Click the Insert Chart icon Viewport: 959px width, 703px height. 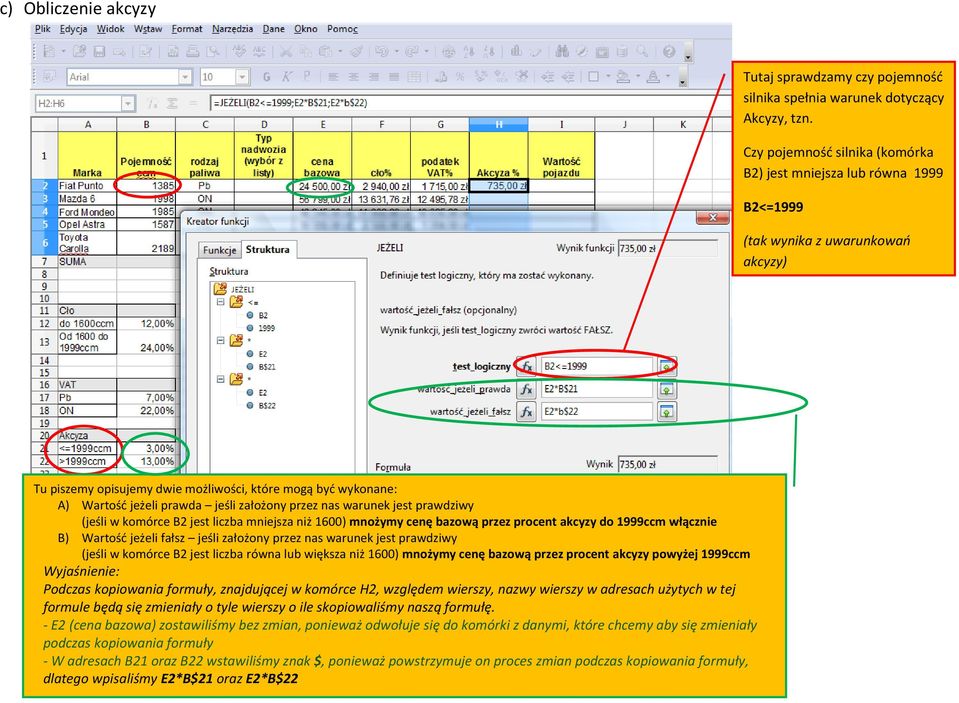click(x=516, y=51)
